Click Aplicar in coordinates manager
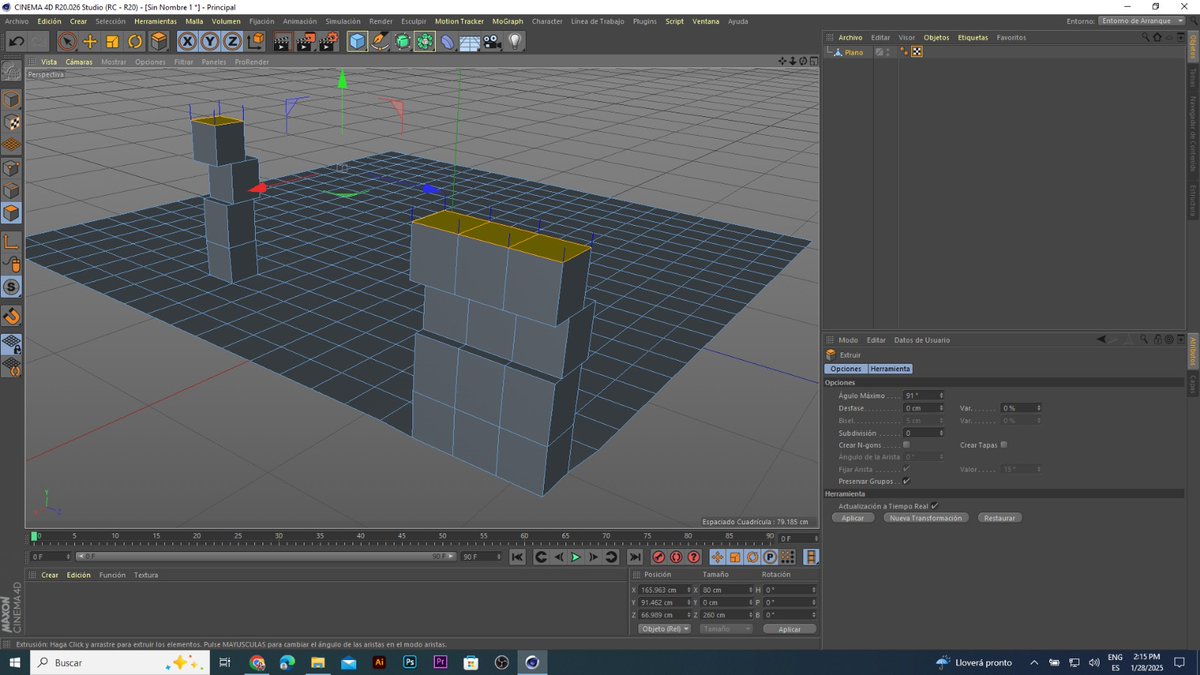Viewport: 1200px width, 675px height. 790,629
